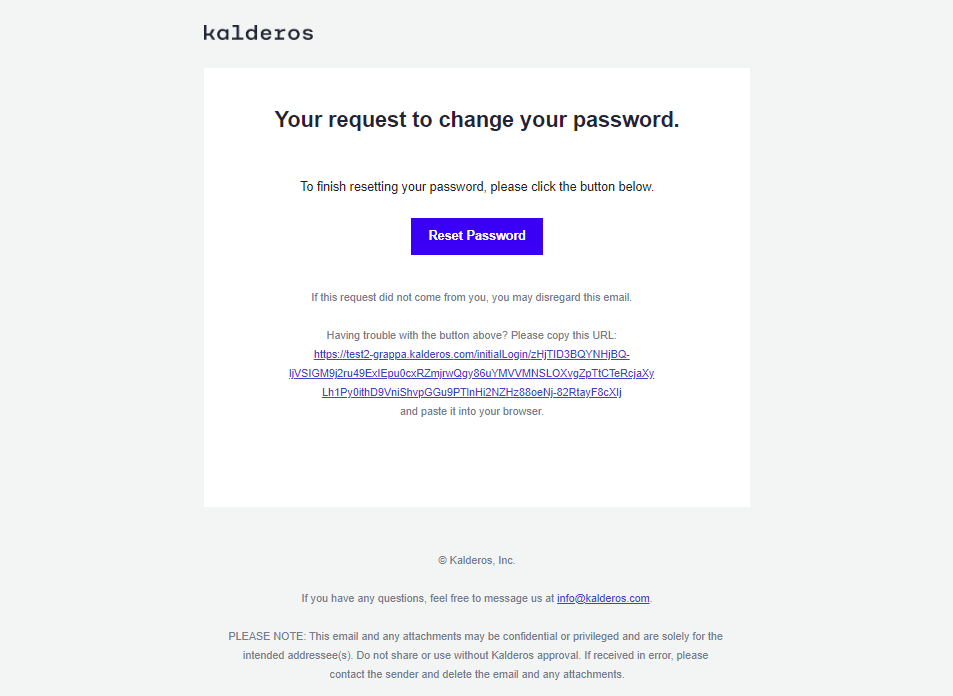
Task: Click the URL line starting with Lh1Py0ithD9
Action: (472, 392)
